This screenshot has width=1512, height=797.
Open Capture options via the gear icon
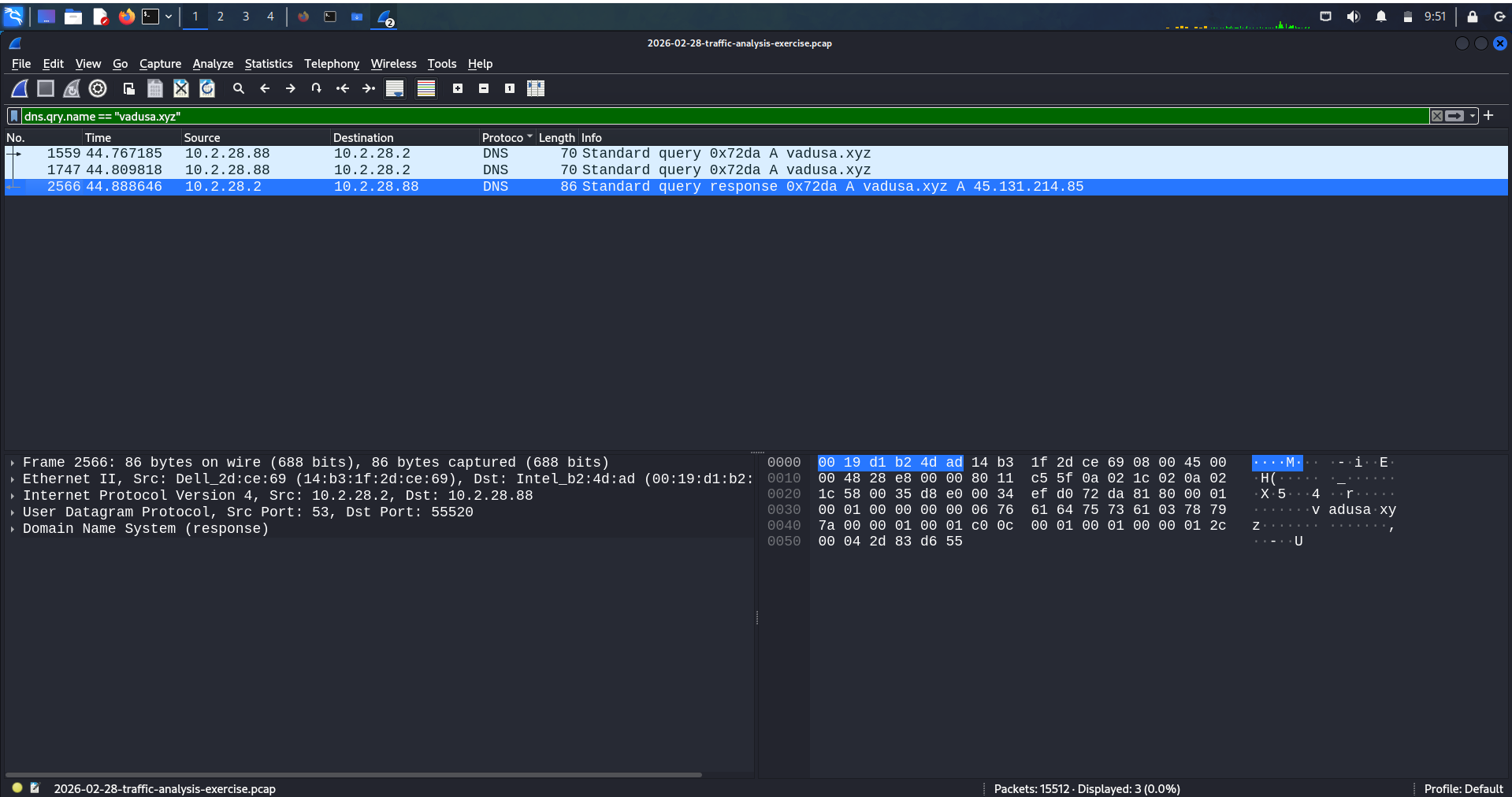(97, 88)
